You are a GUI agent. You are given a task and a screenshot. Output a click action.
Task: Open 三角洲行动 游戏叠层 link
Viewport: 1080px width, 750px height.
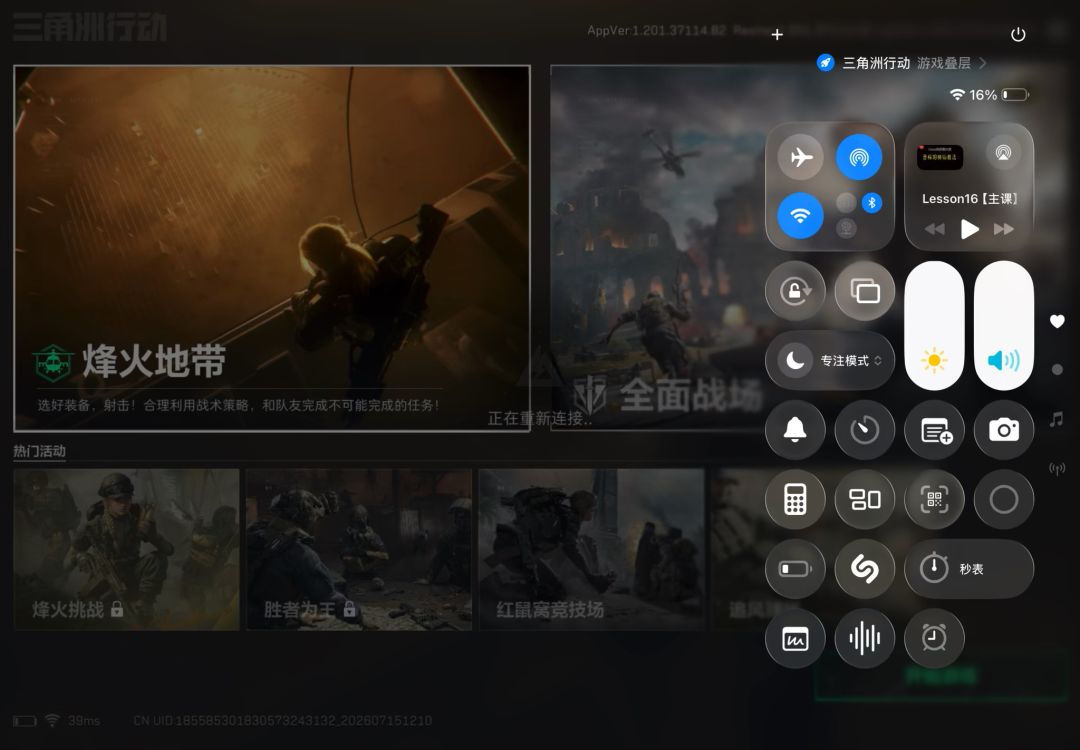(x=902, y=63)
